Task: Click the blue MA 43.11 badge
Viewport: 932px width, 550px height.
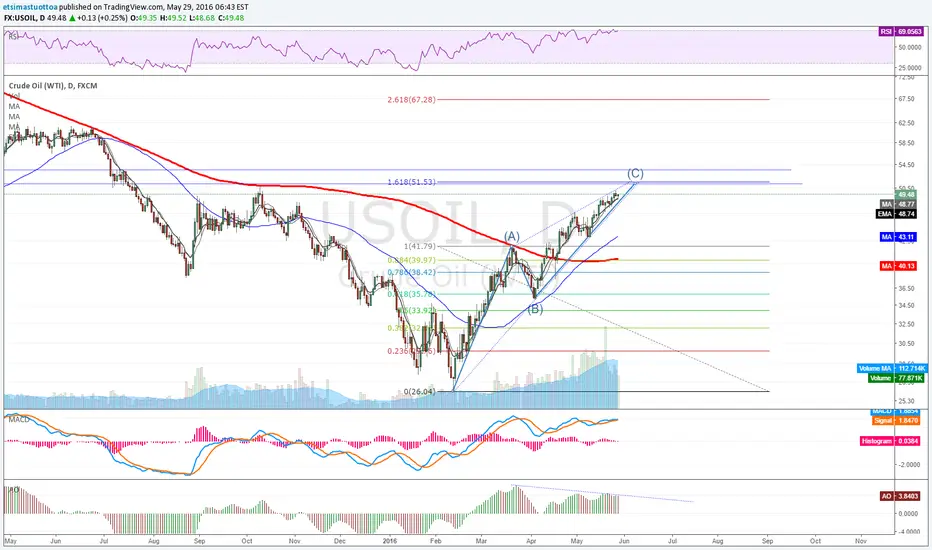Action: (x=898, y=237)
